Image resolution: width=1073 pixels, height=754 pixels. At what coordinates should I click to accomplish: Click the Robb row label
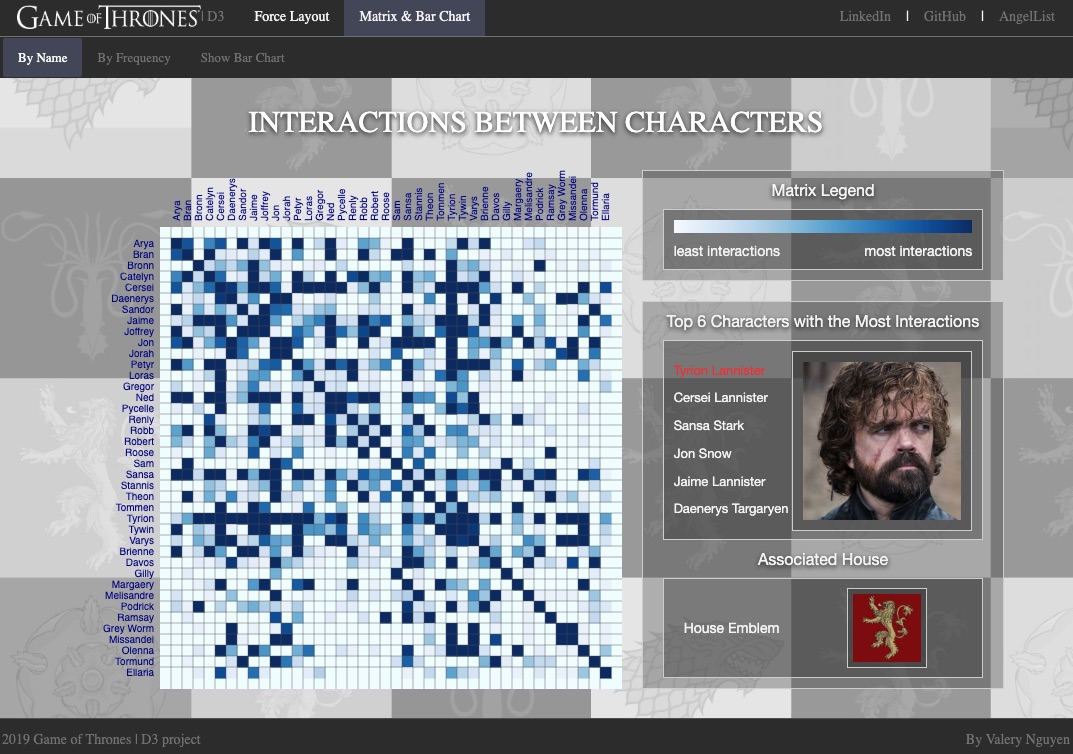pyautogui.click(x=142, y=430)
